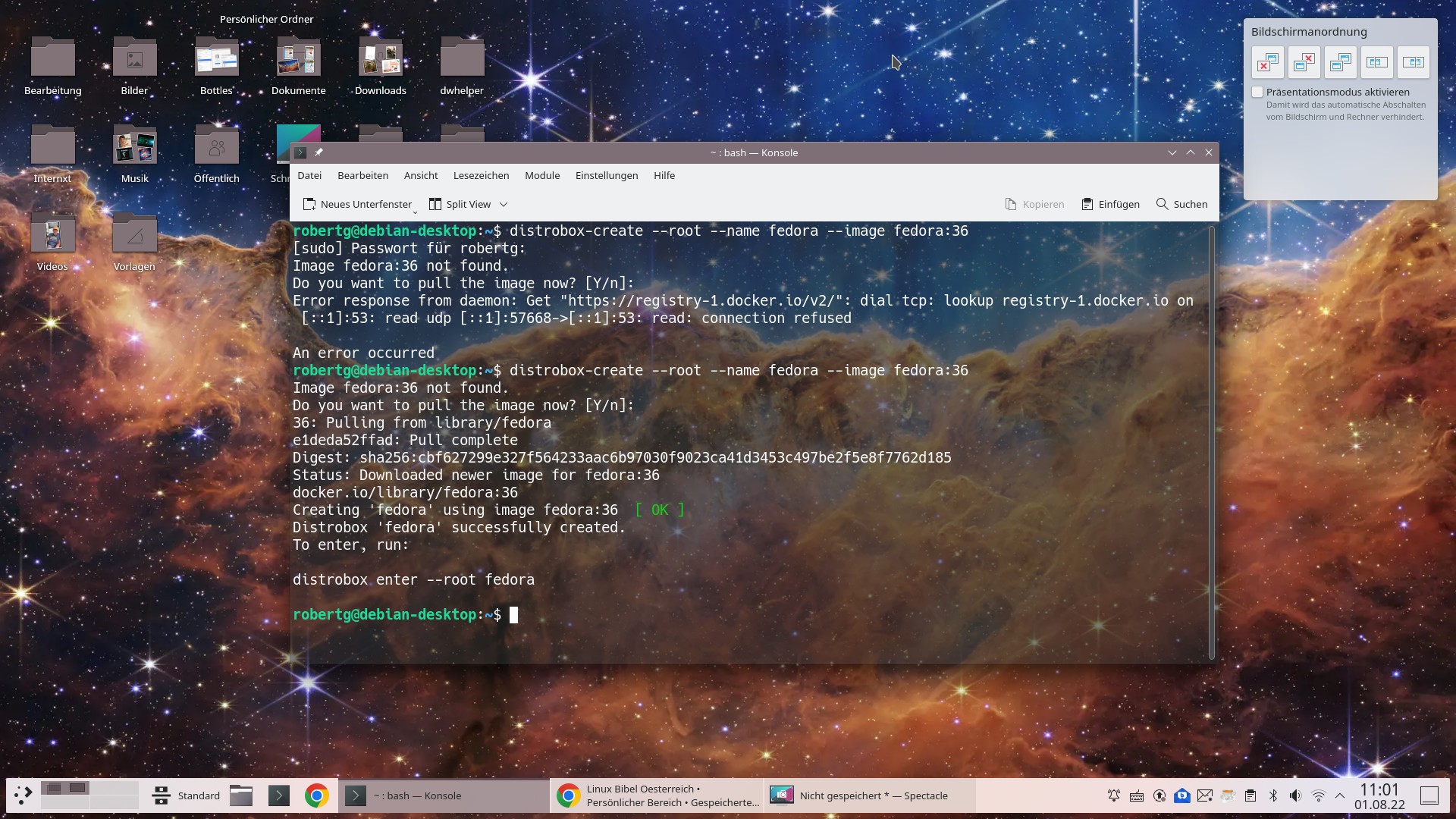1456x819 pixels.
Task: Open the volume control tray icon
Action: tap(1296, 795)
